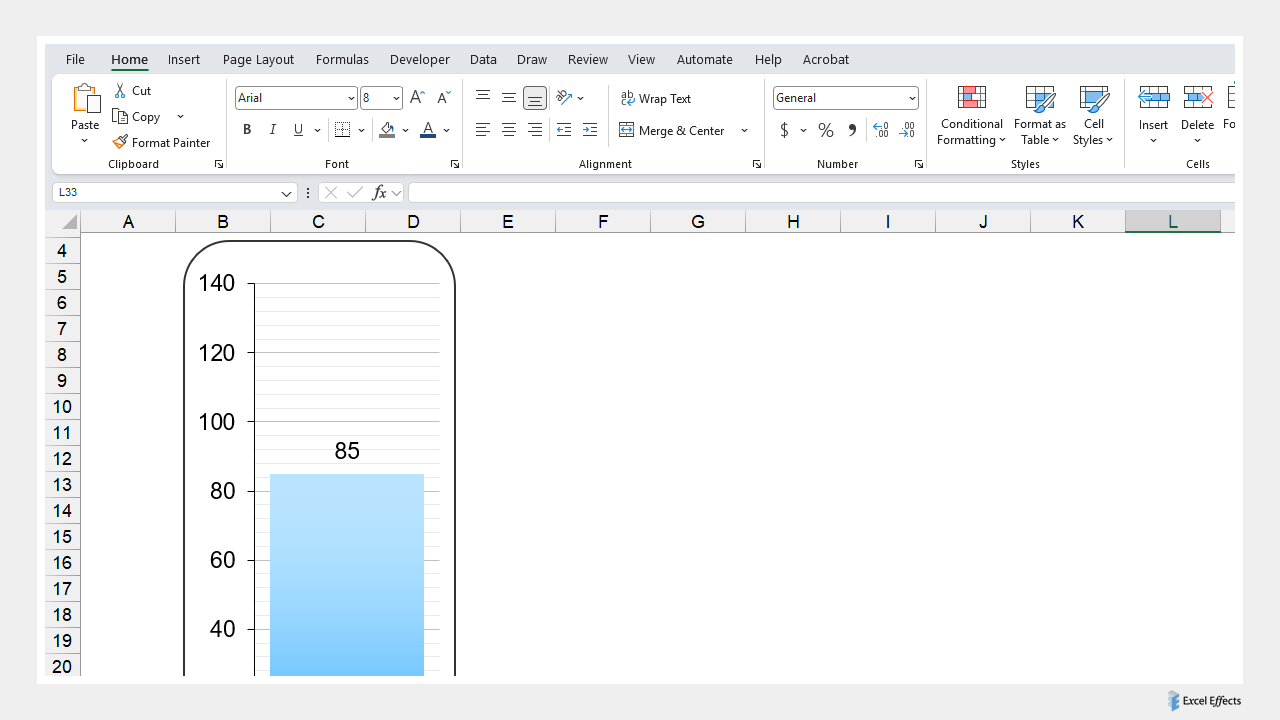Screen dimensions: 1280x720
Task: Click the Center horizontal alignment icon
Action: click(509, 130)
